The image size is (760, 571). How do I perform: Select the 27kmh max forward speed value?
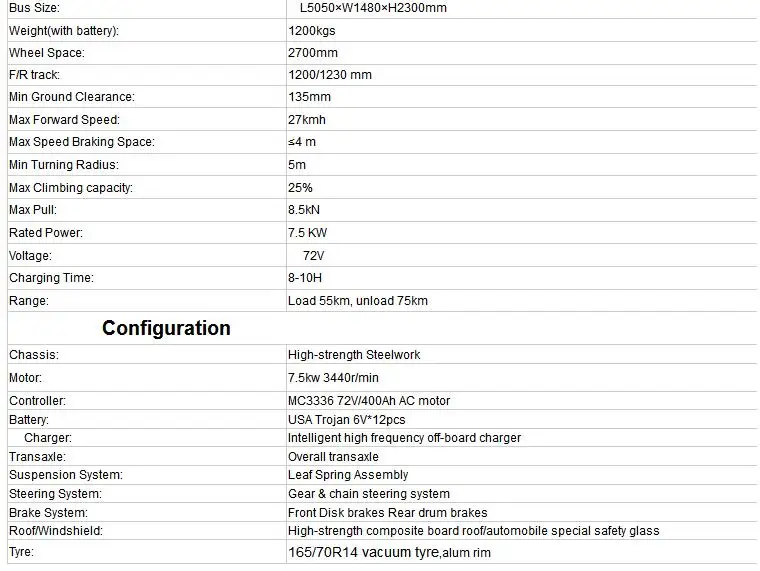tap(307, 120)
